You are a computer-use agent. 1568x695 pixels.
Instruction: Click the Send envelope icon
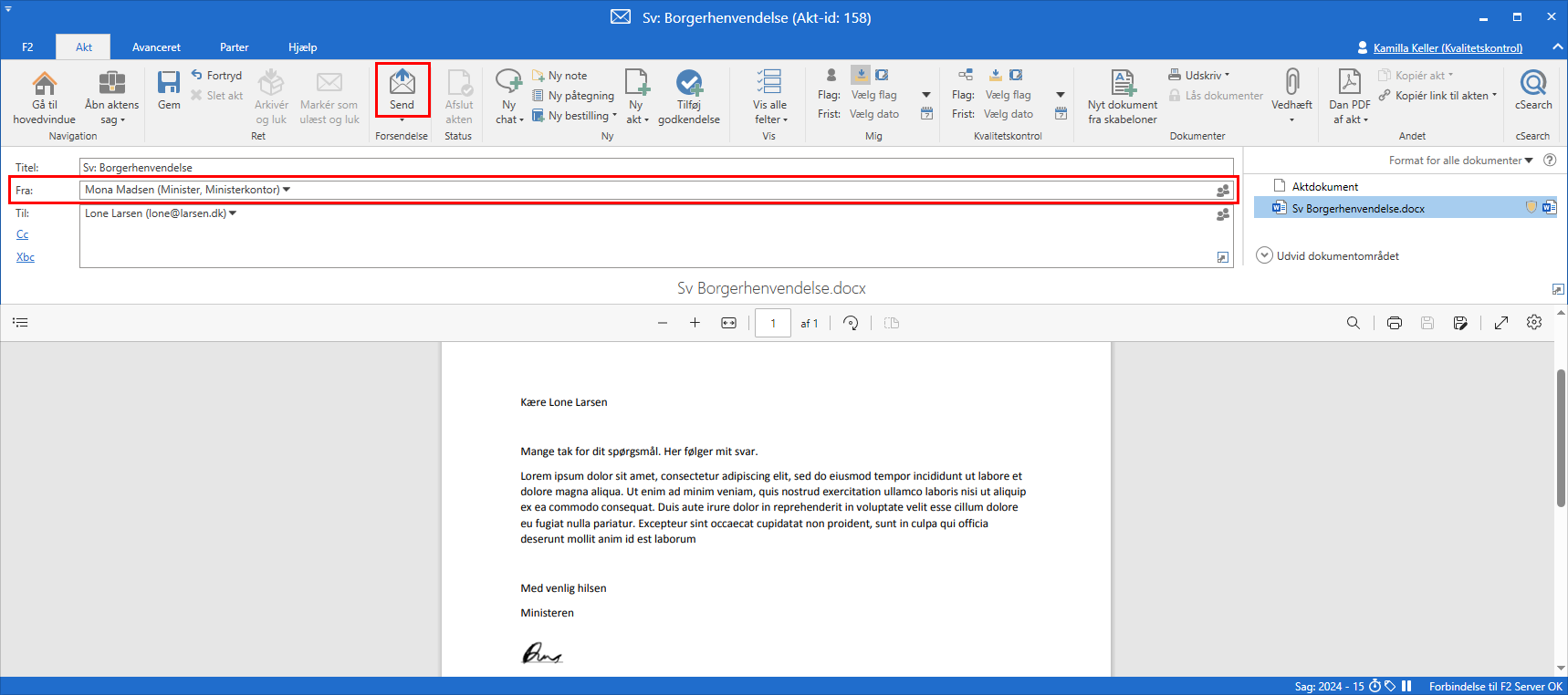tap(402, 84)
